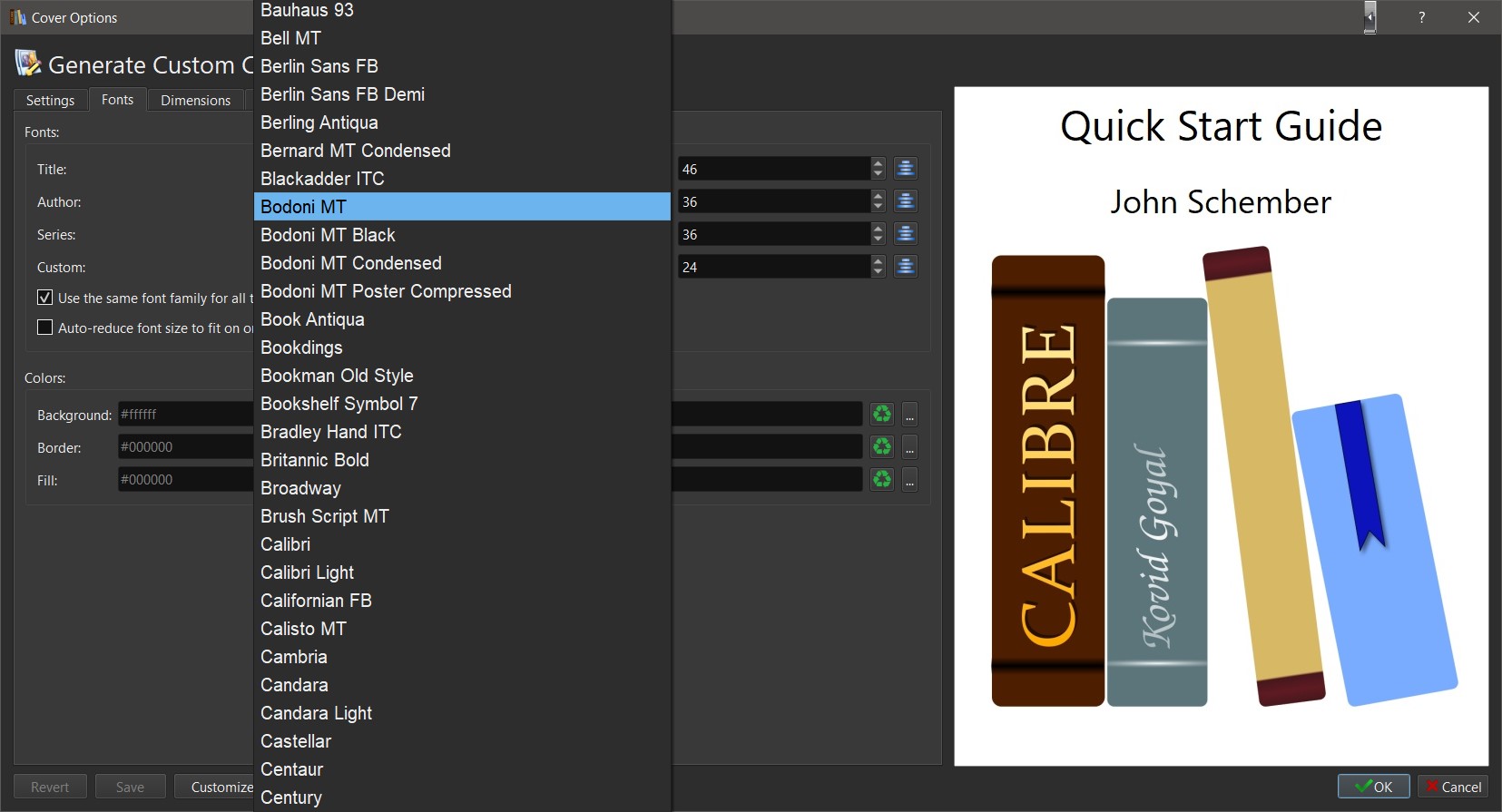Open Border color picker ellipsis button
The height and width of the screenshot is (812, 1502).
pos(909,447)
